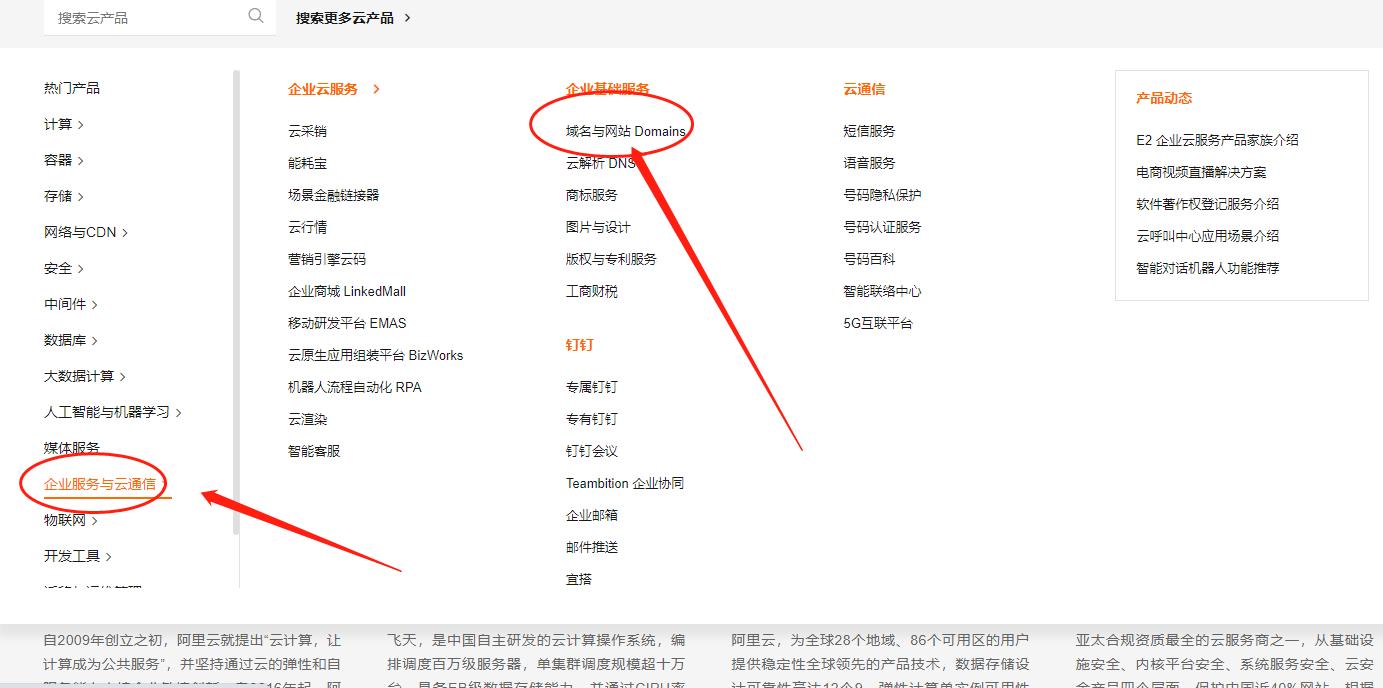Screen dimensions: 1383x688
Task: Open the 企业云服务 section chevron
Action: click(x=377, y=88)
